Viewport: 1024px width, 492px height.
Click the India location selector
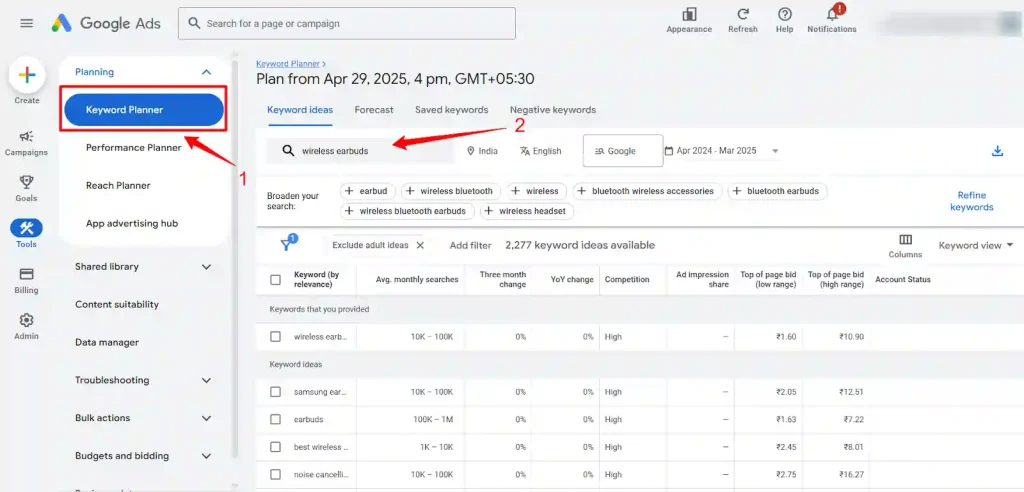click(x=482, y=151)
